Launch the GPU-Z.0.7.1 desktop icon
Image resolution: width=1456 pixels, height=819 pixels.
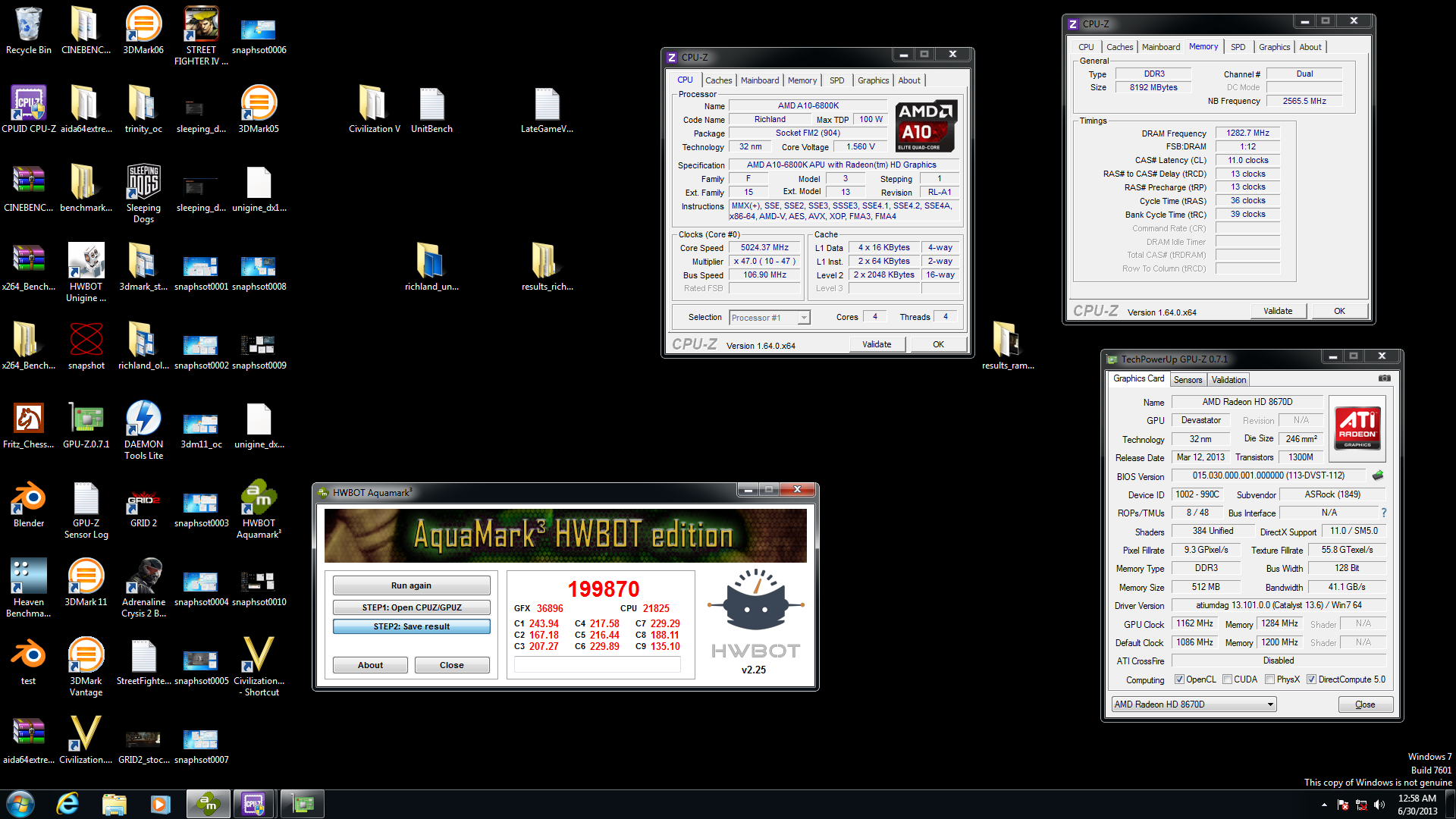click(x=86, y=425)
